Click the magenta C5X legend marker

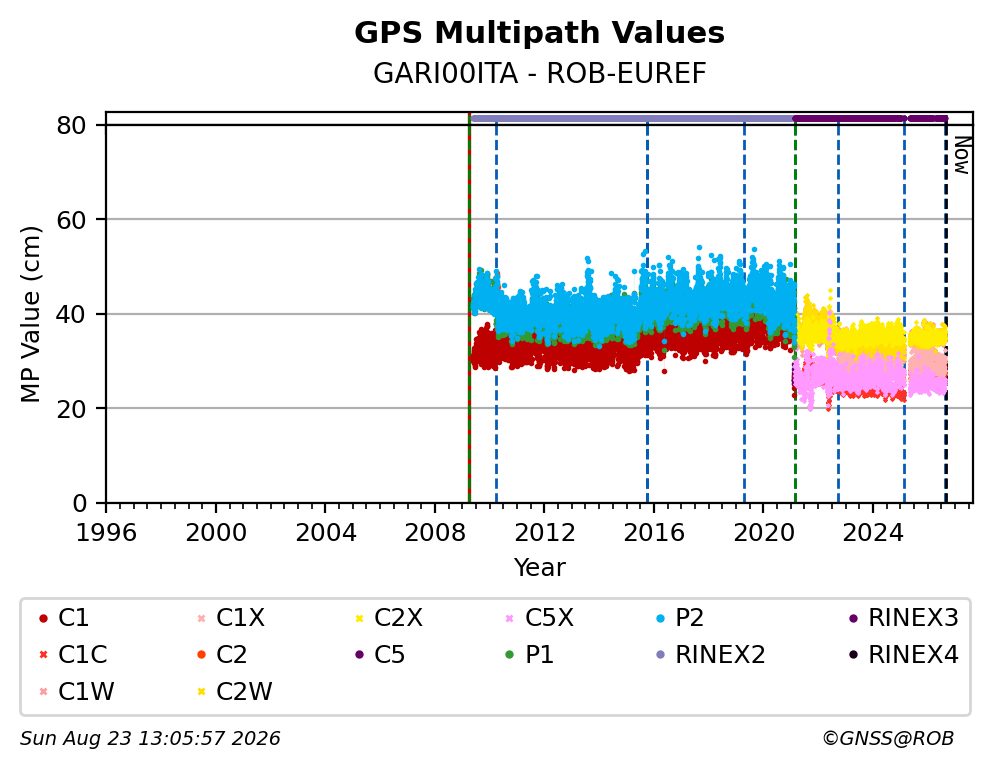(509, 618)
